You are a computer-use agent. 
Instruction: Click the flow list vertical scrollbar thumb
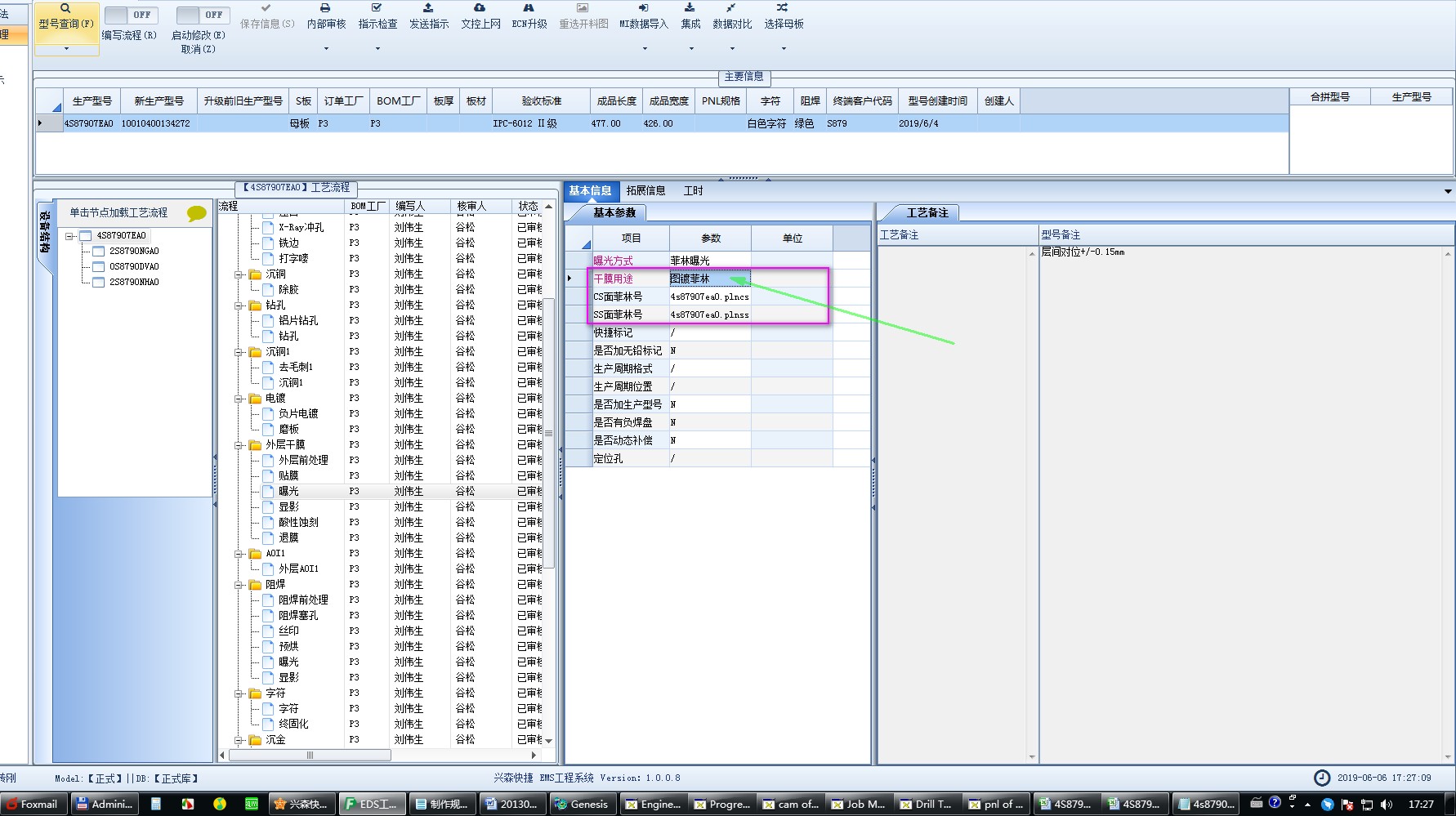(x=549, y=433)
